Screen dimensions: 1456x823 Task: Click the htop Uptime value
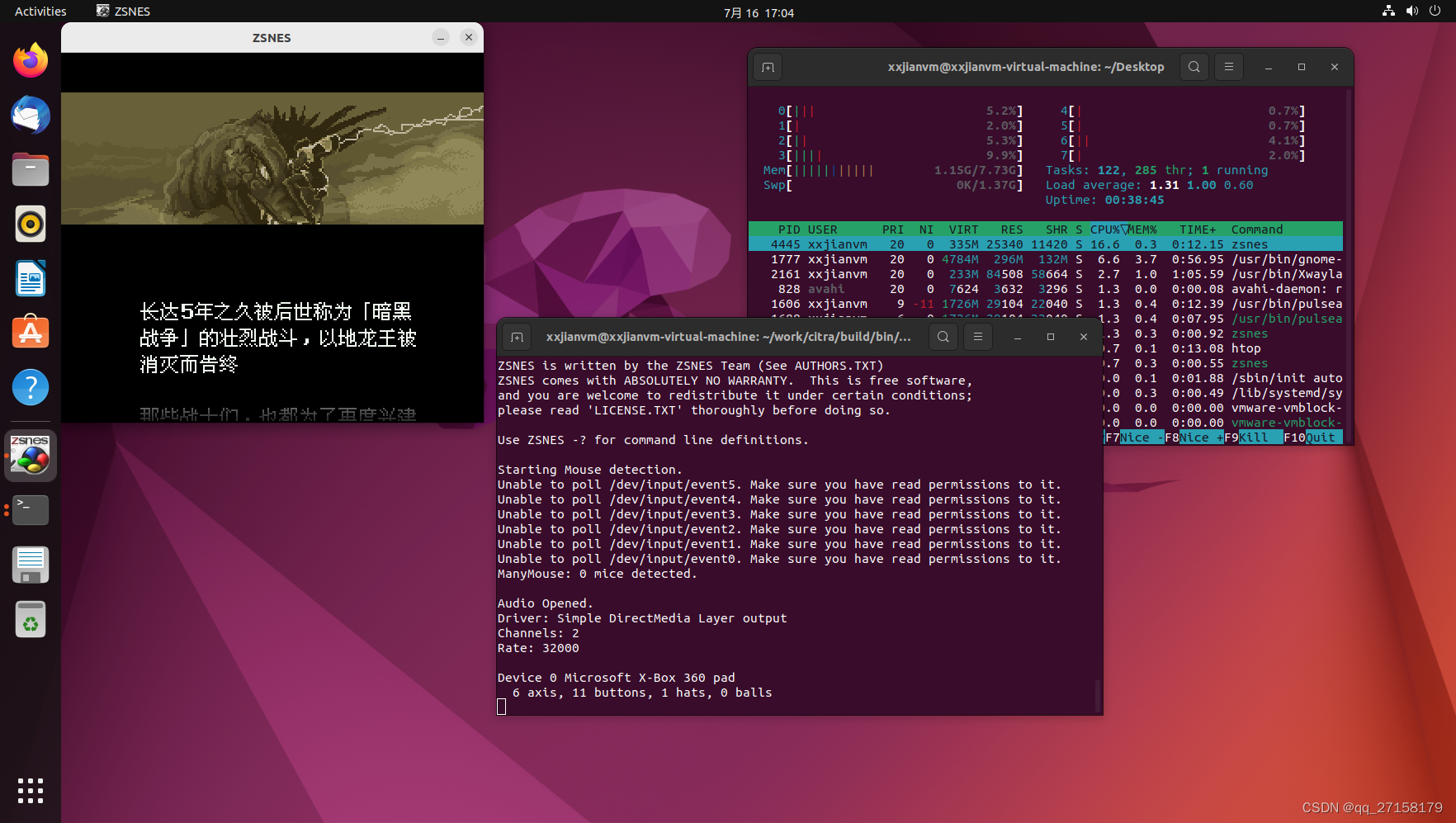[x=1134, y=200]
